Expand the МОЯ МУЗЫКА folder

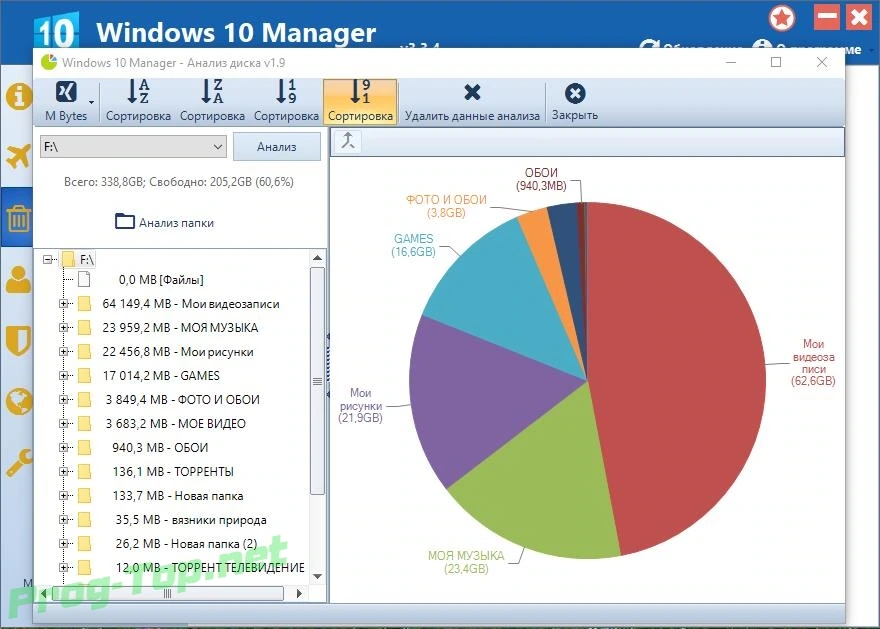[x=63, y=328]
